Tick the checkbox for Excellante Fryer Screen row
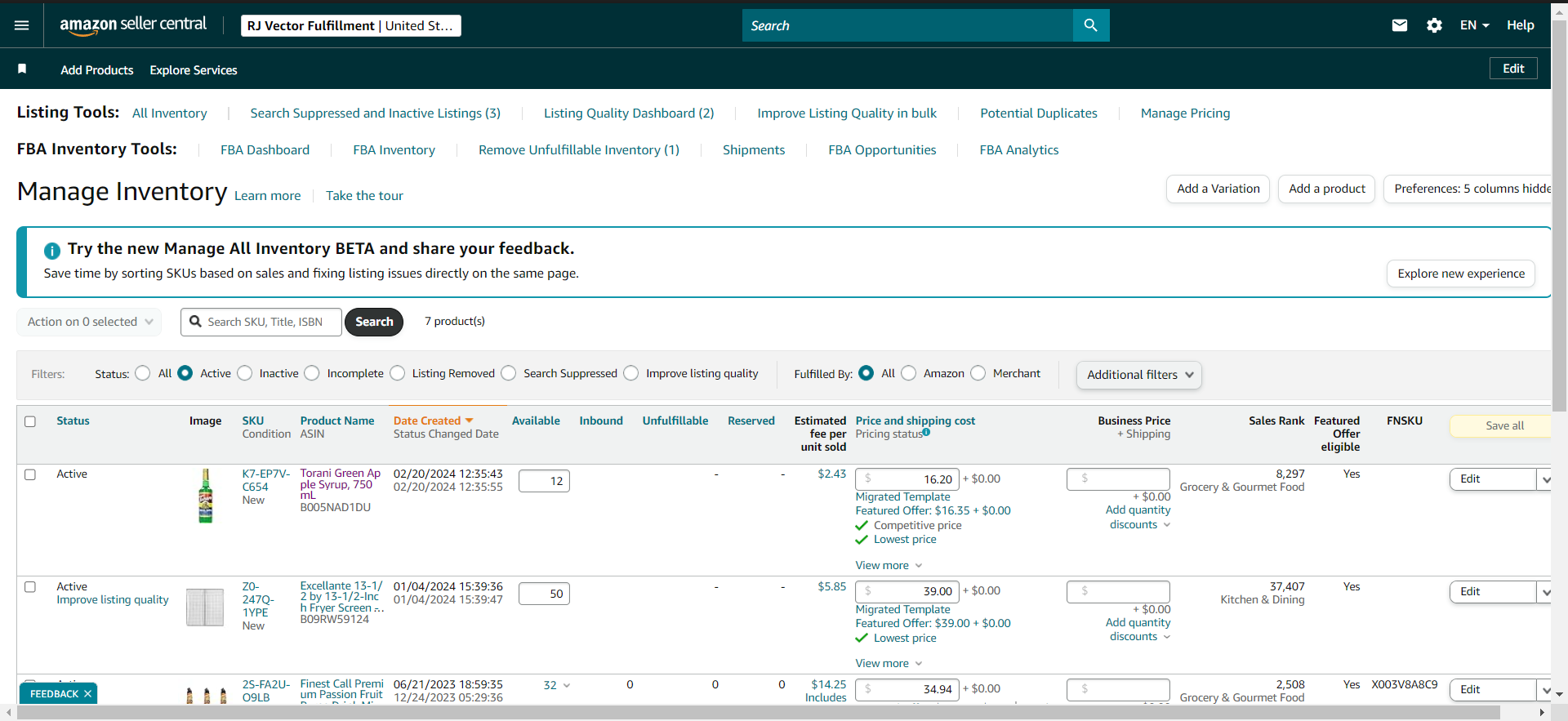This screenshot has height=721, width=1568. click(x=30, y=587)
